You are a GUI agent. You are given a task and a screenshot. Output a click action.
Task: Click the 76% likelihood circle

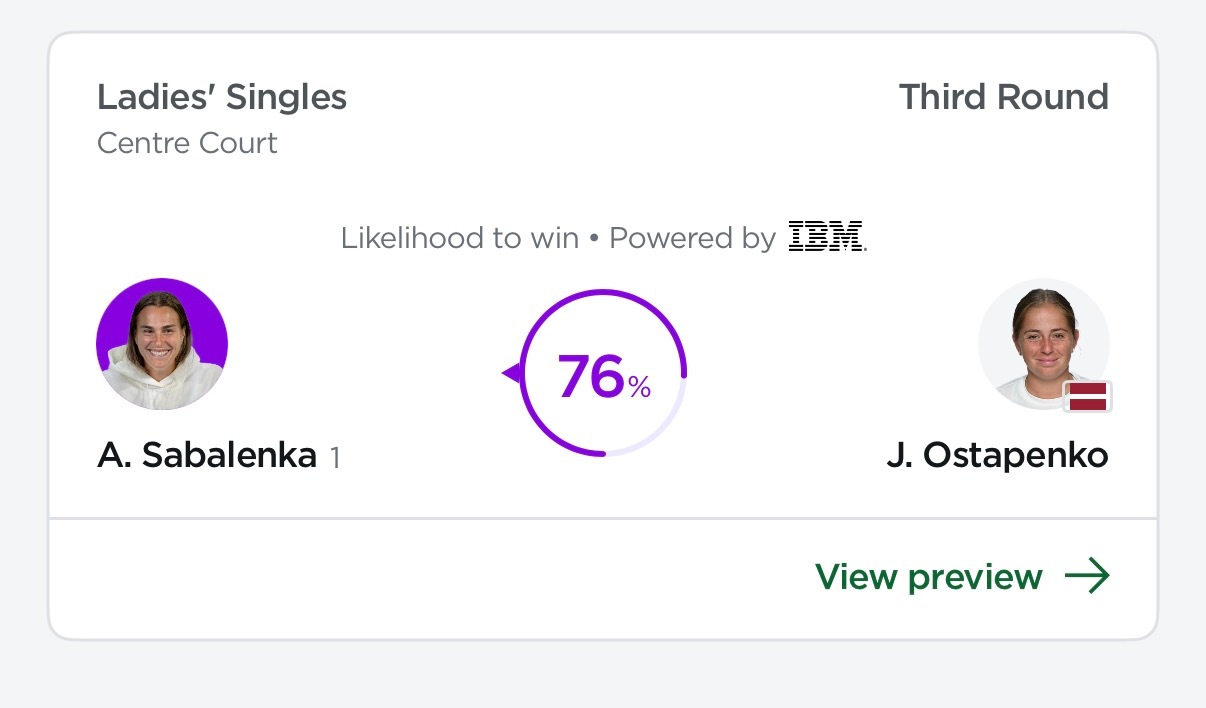[603, 374]
